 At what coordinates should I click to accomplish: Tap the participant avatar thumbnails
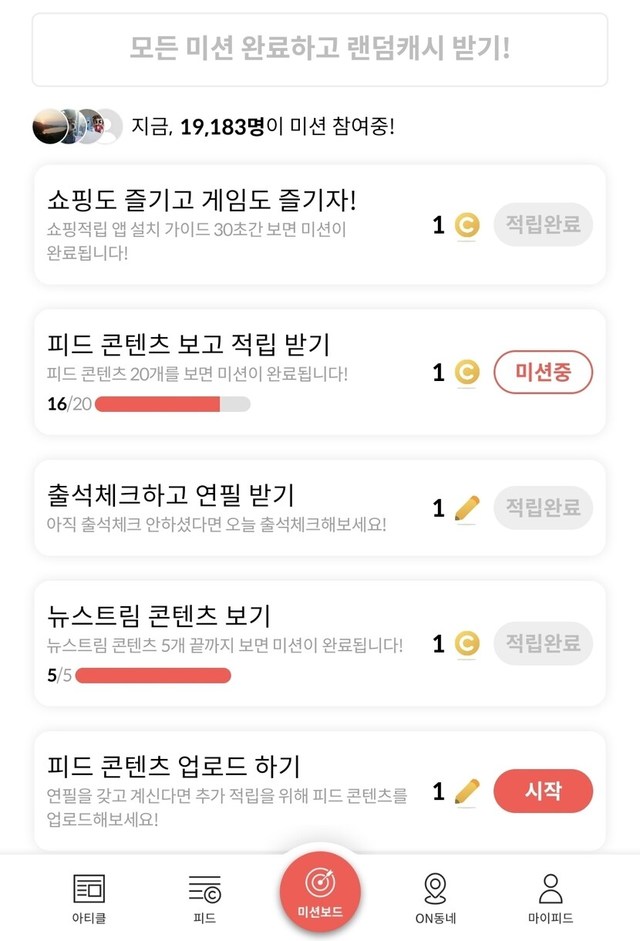pyautogui.click(x=78, y=127)
